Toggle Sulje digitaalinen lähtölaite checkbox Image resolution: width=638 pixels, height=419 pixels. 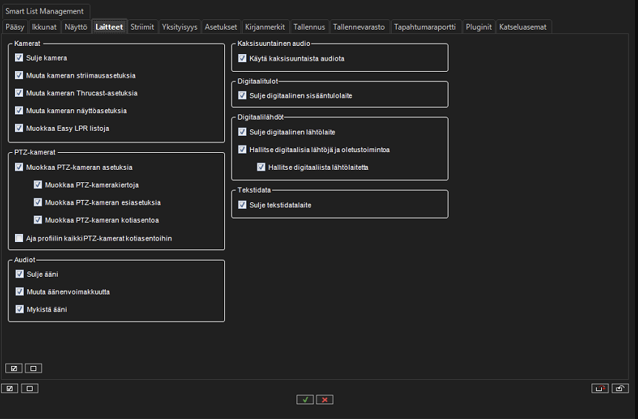(x=242, y=132)
